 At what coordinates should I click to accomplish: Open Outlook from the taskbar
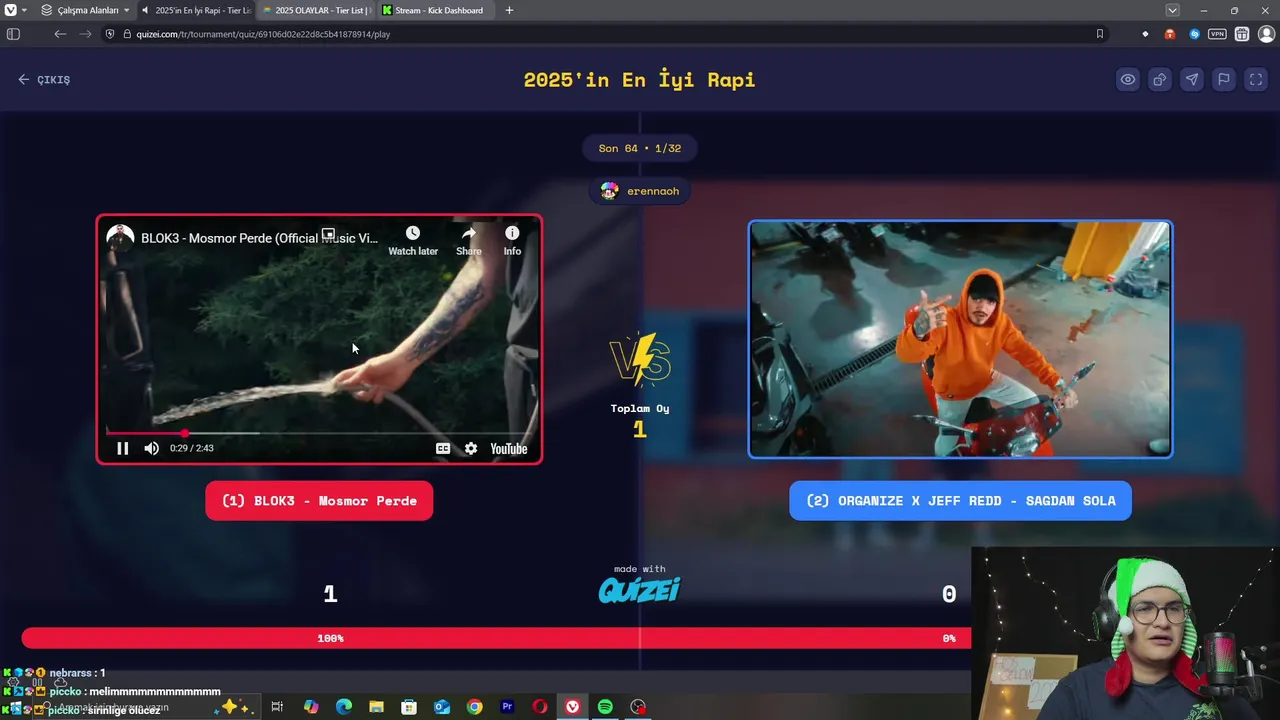tap(442, 707)
